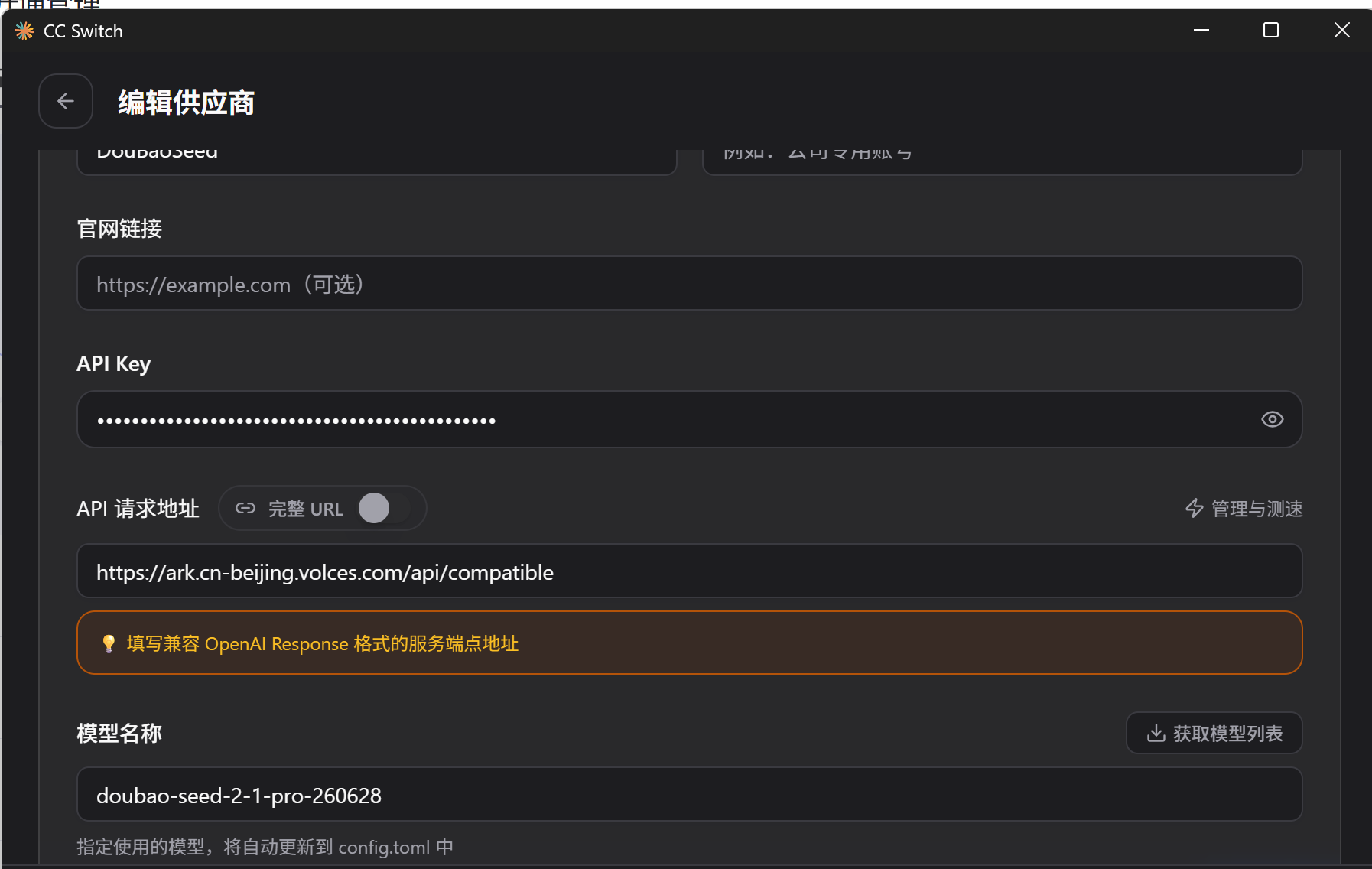Viewport: 1372px width, 869px height.
Task: Click the CC Switch app logo icon
Action: click(24, 31)
